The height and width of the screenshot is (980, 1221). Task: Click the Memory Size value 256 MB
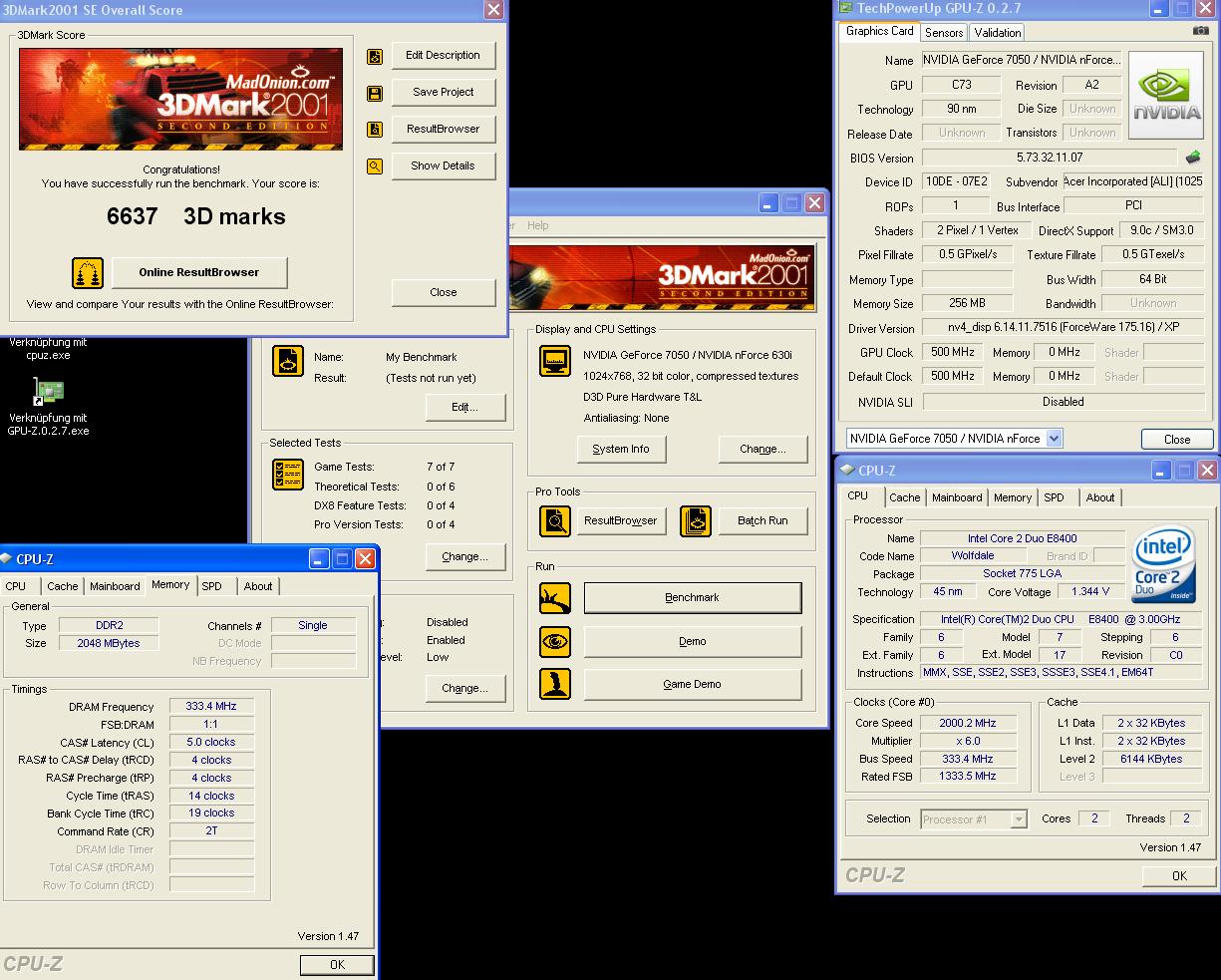click(967, 303)
